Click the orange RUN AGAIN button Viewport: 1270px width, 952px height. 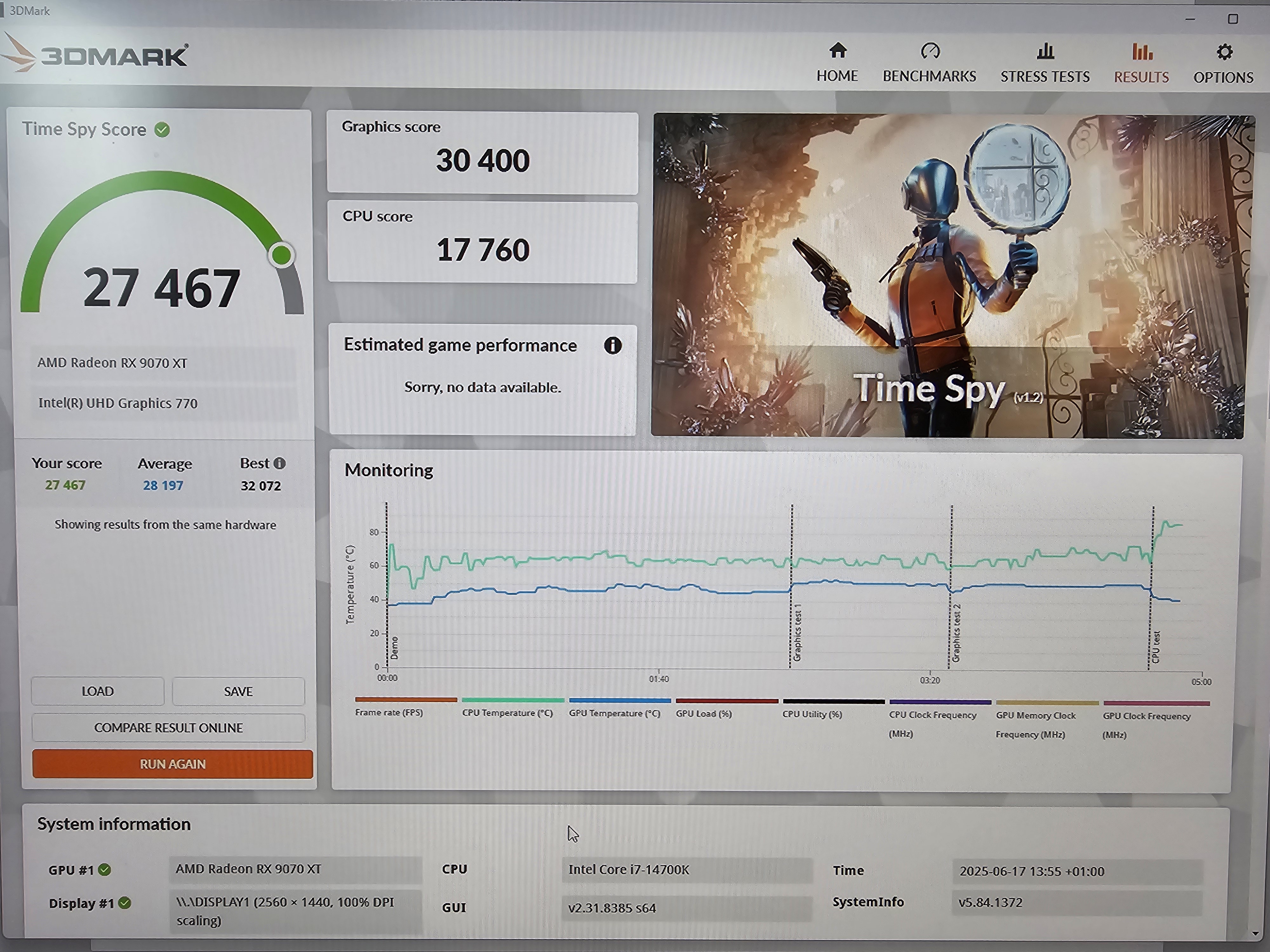173,764
